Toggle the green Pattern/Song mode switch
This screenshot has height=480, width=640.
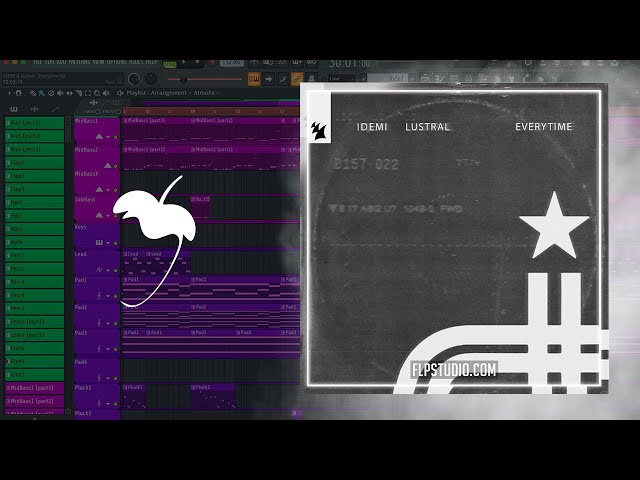coord(169,64)
